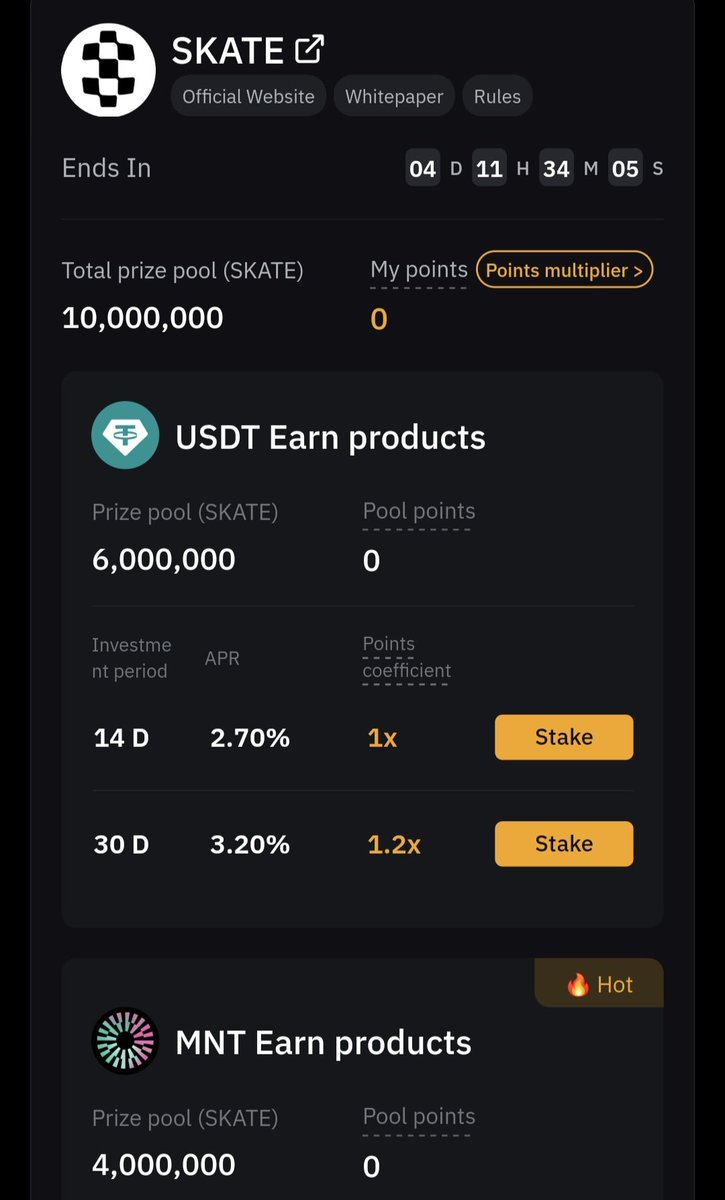Image resolution: width=725 pixels, height=1200 pixels.
Task: Tap the SKATE checkered logo
Action: (x=108, y=70)
